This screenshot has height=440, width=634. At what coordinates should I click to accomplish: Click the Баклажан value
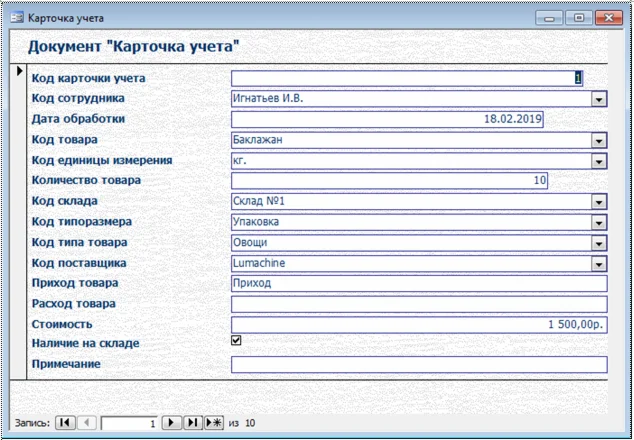(x=258, y=140)
